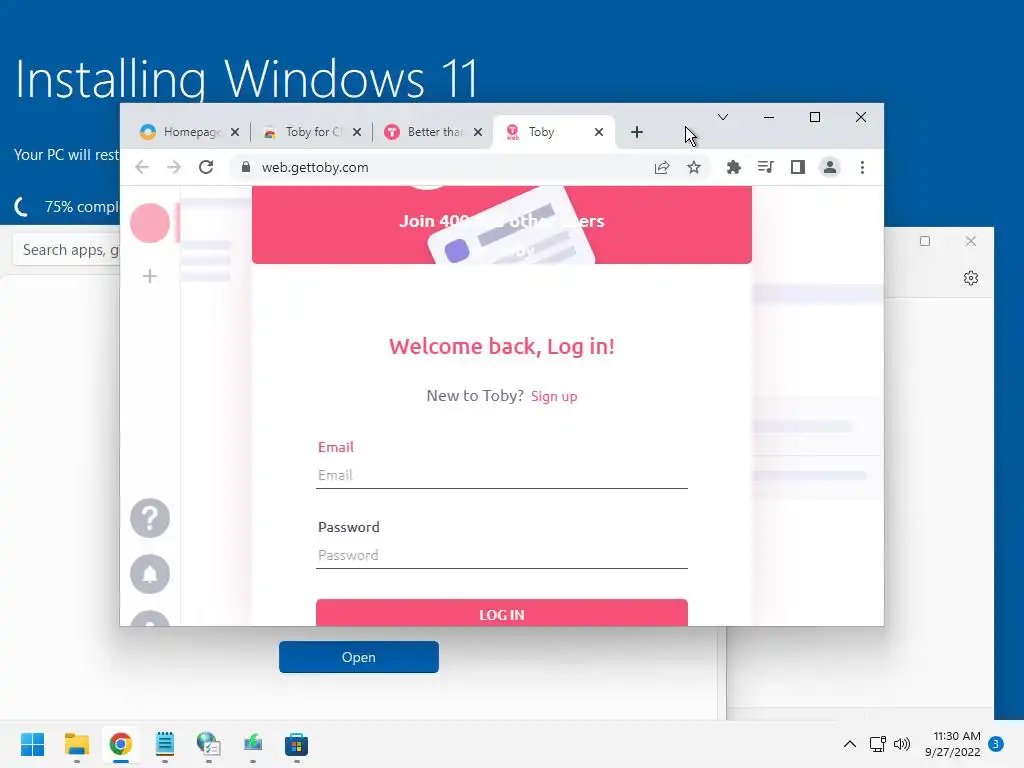Open the media controls icon
Image resolution: width=1024 pixels, height=768 pixels.
(765, 168)
